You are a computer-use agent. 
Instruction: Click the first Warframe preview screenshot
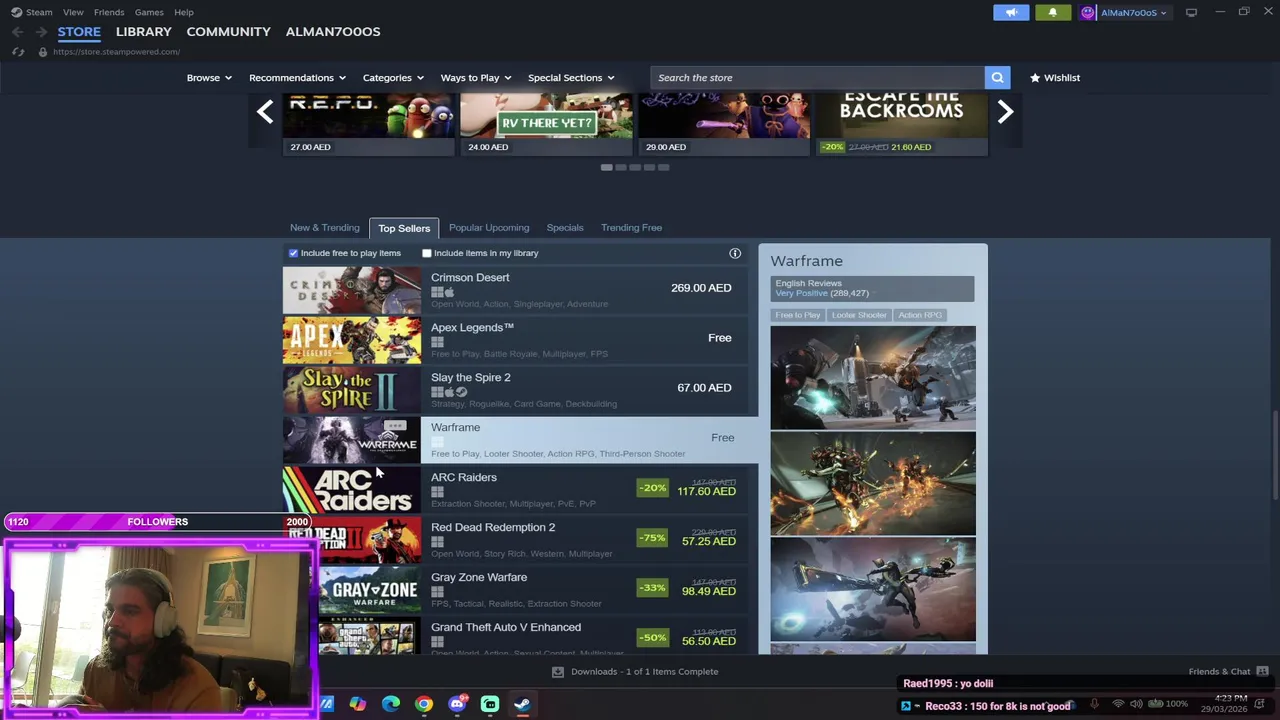coord(873,377)
